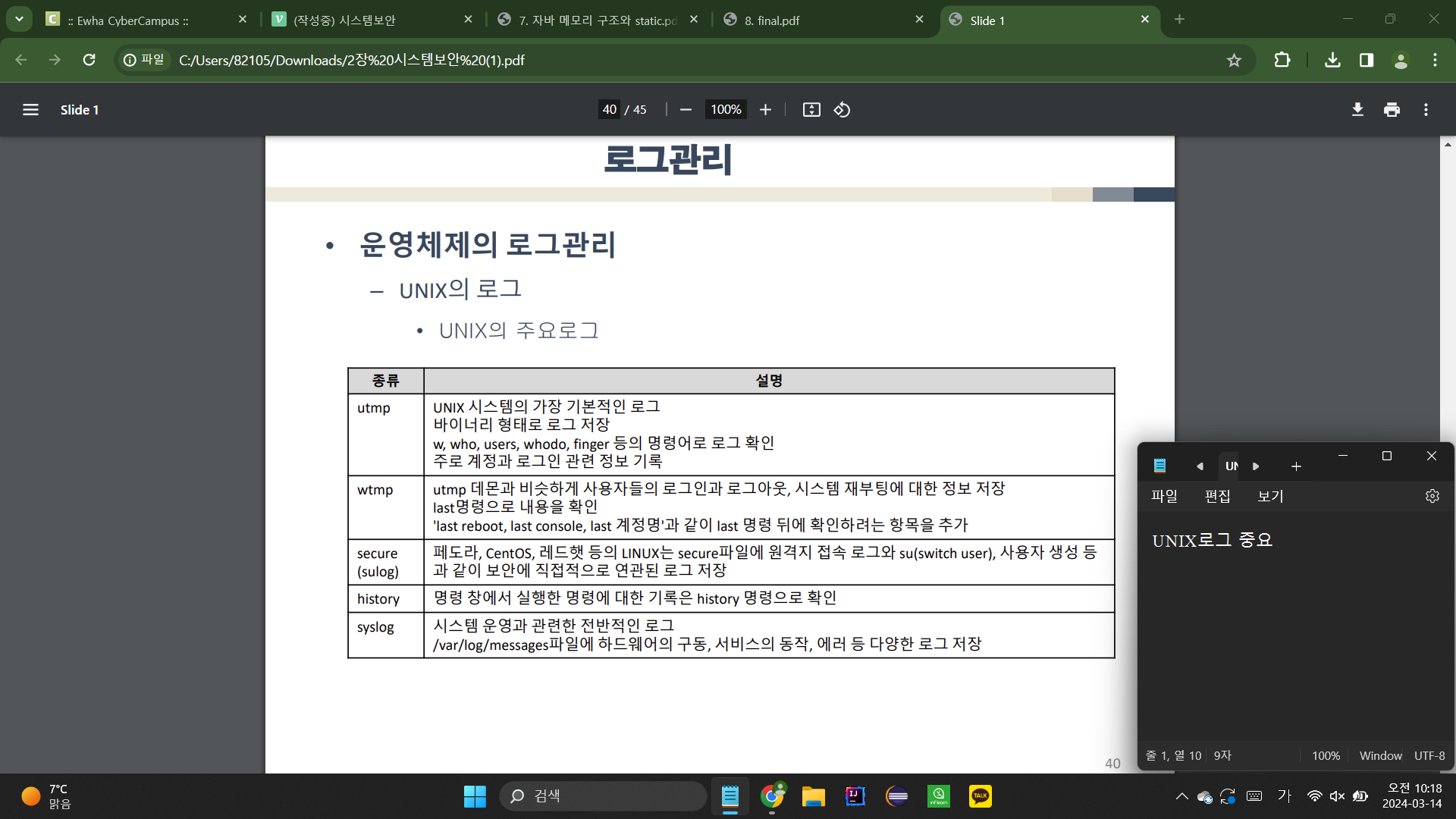Click the fit to page icon
The height and width of the screenshot is (819, 1456).
[x=811, y=110]
